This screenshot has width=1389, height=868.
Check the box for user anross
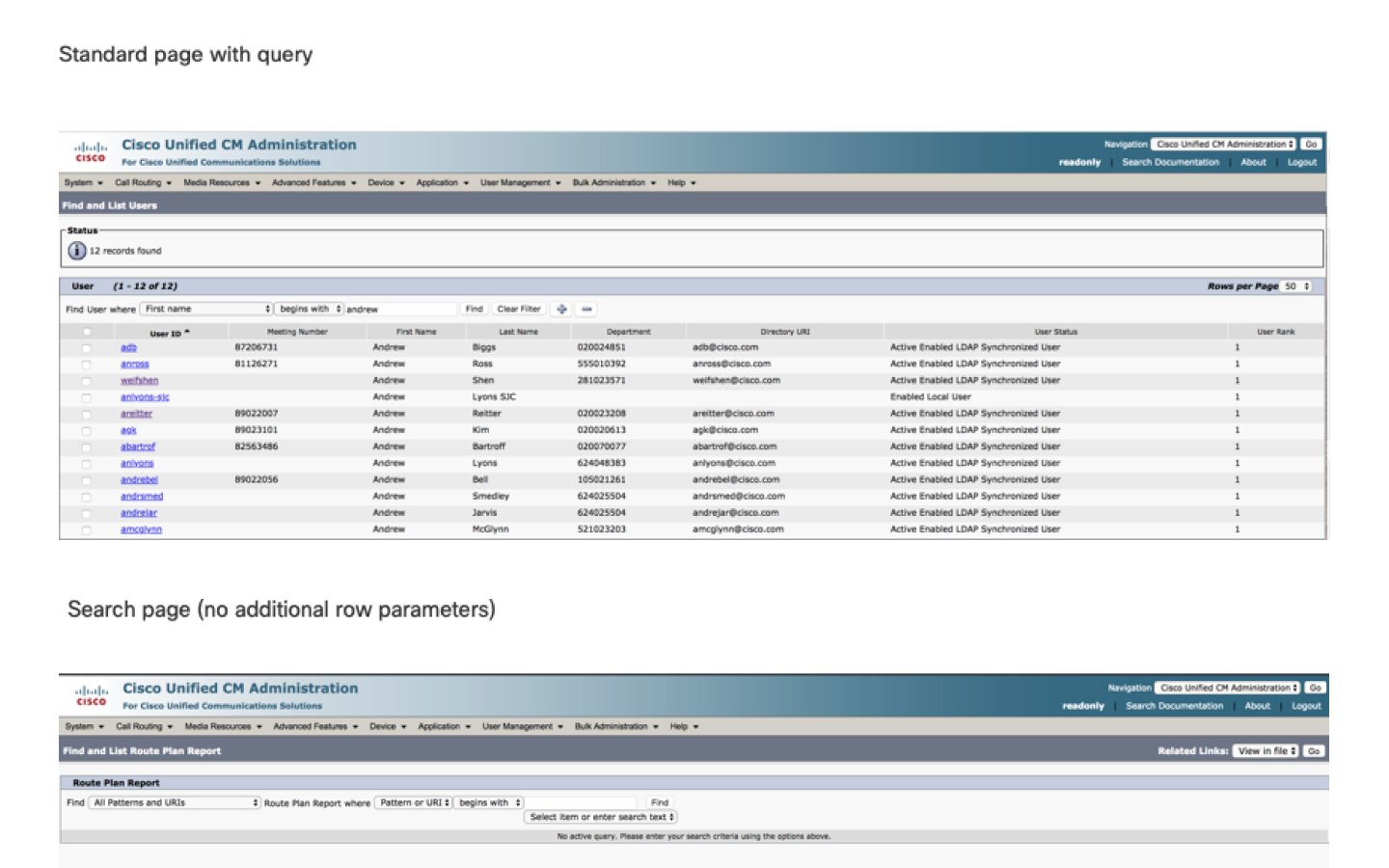[x=87, y=365]
